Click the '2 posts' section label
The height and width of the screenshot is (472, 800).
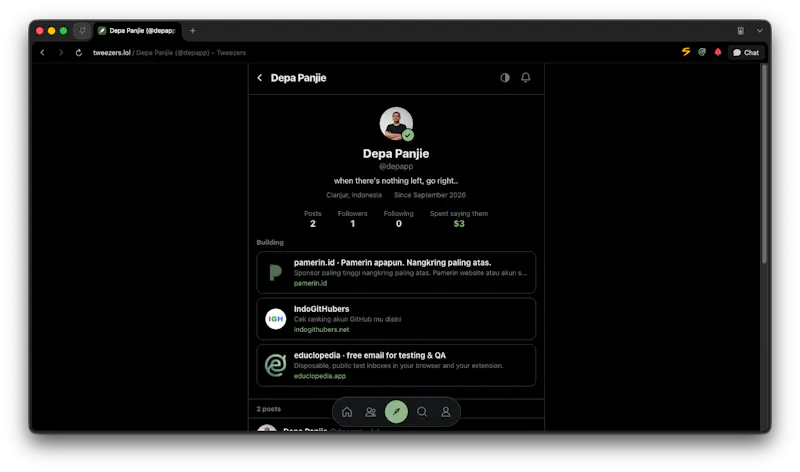pyautogui.click(x=269, y=409)
